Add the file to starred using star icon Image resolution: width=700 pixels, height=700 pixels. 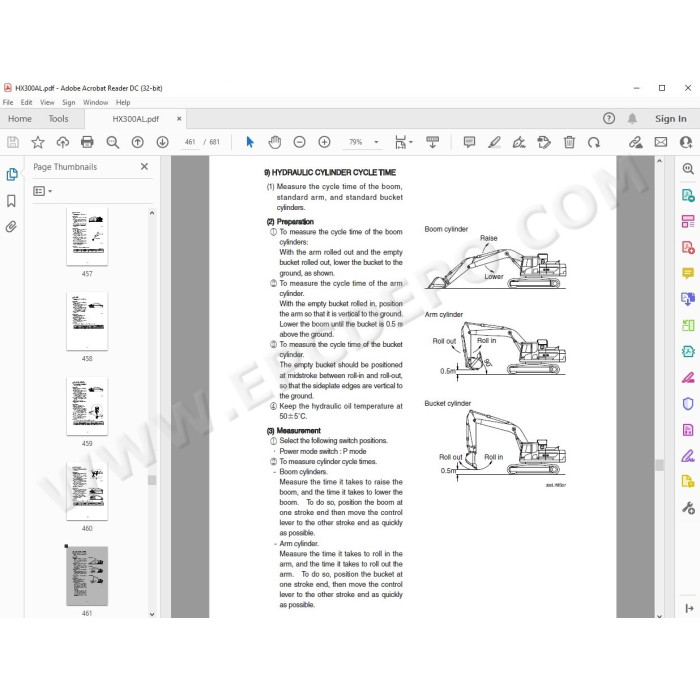(38, 142)
